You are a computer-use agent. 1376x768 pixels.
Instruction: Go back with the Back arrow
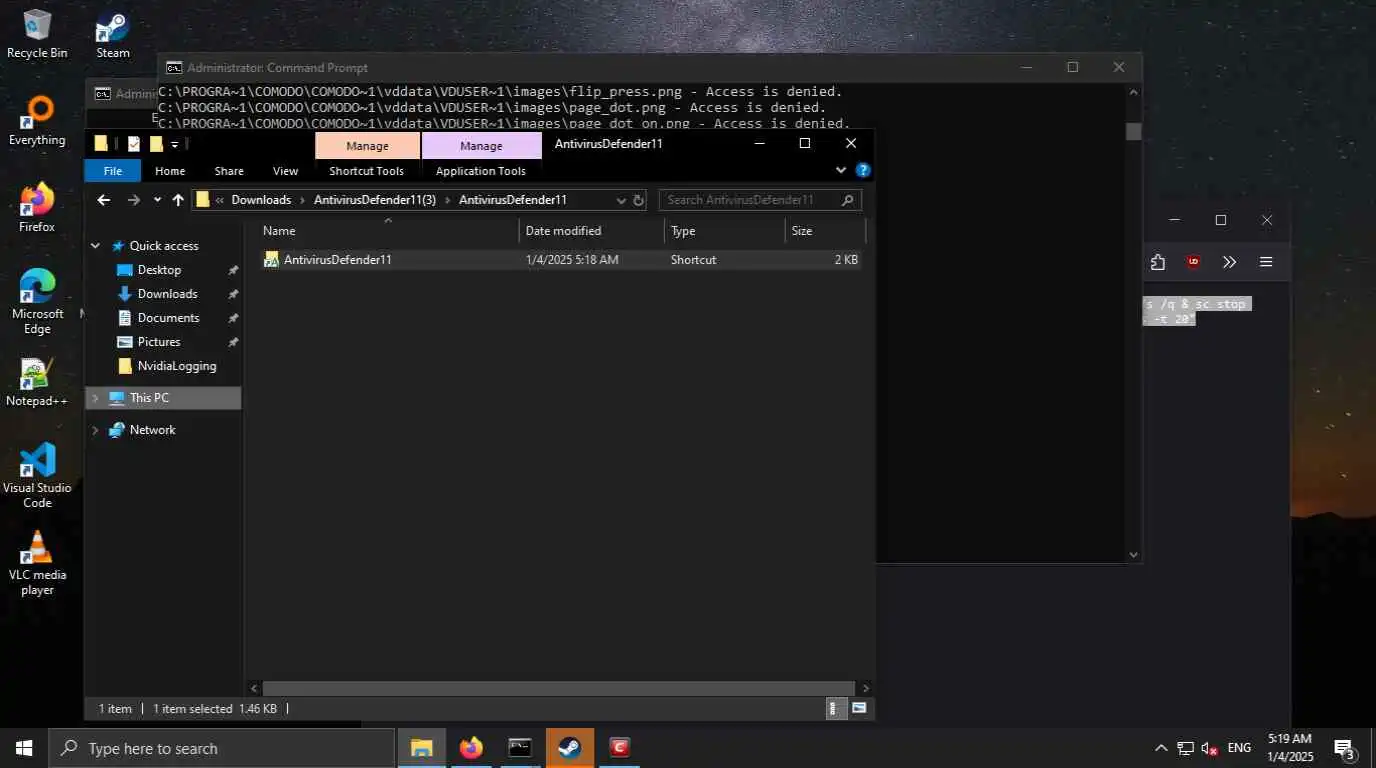click(x=103, y=200)
